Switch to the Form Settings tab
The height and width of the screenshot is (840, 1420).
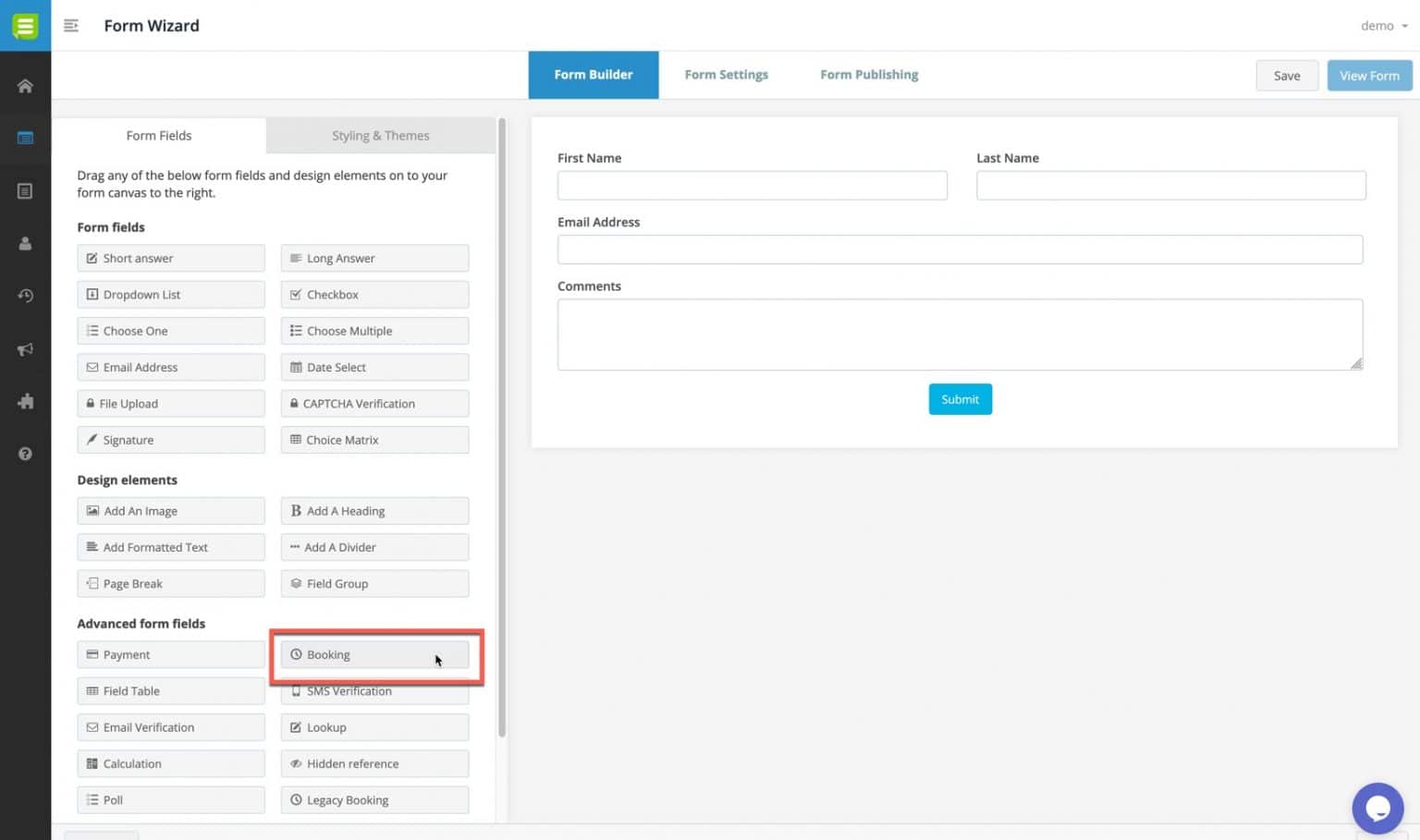(x=726, y=74)
